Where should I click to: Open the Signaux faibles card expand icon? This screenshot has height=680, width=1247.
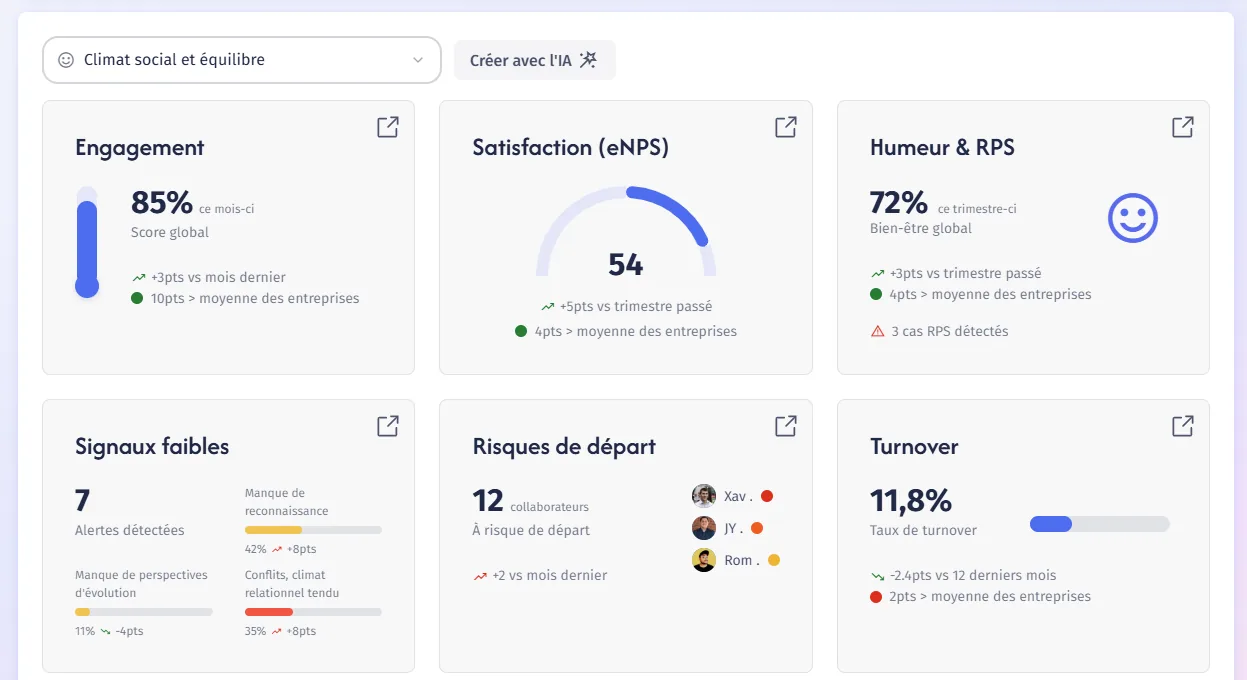coord(387,426)
